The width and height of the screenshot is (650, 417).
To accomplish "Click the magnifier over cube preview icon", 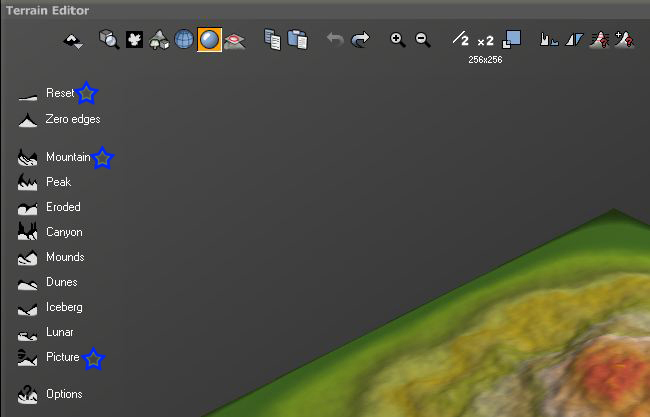I will (109, 39).
